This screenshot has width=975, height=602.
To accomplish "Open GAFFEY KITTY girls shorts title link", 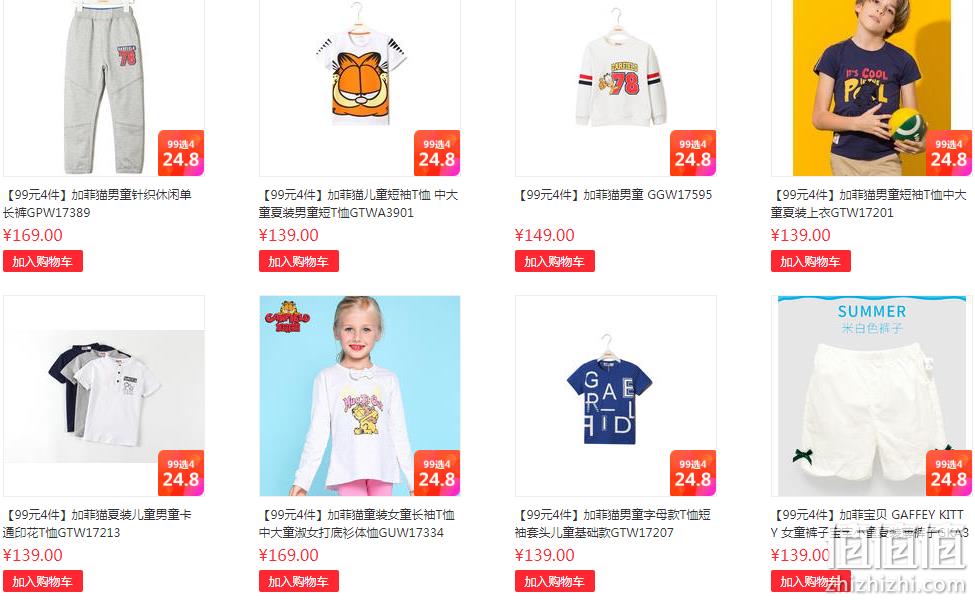I will 870,524.
